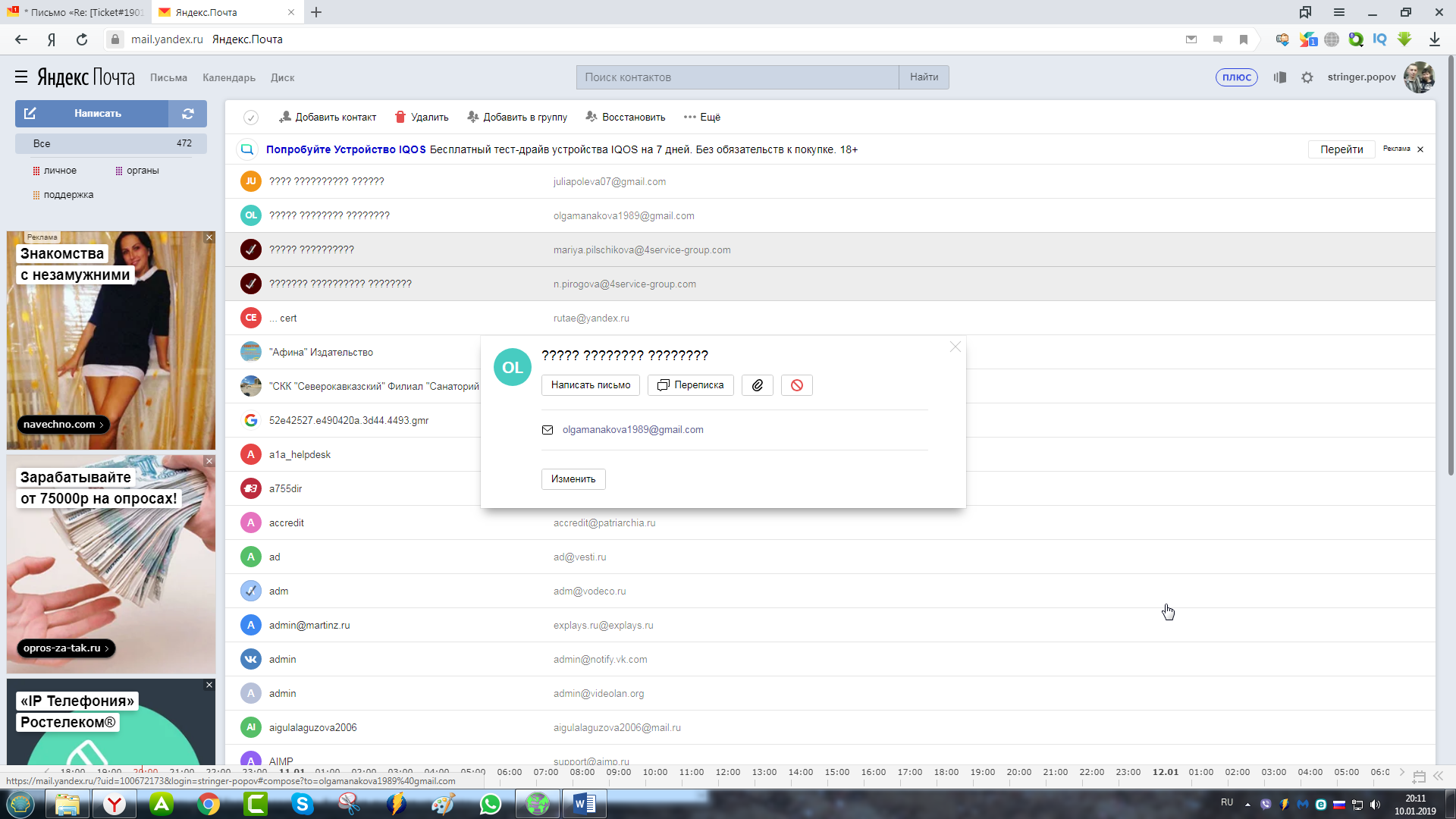Toggle the select-all contacts checkbox
This screenshot has height=819, width=1456.
251,118
